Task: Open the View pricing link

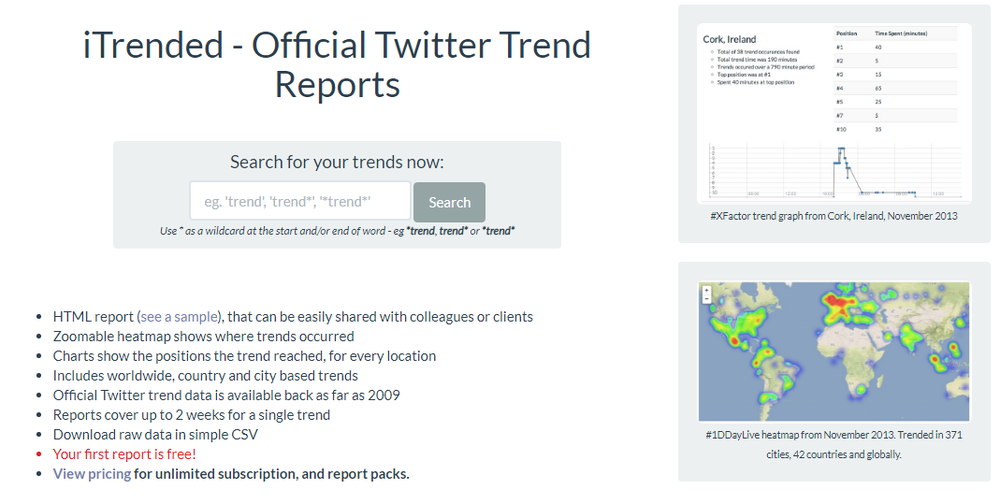Action: pyautogui.click(x=92, y=474)
